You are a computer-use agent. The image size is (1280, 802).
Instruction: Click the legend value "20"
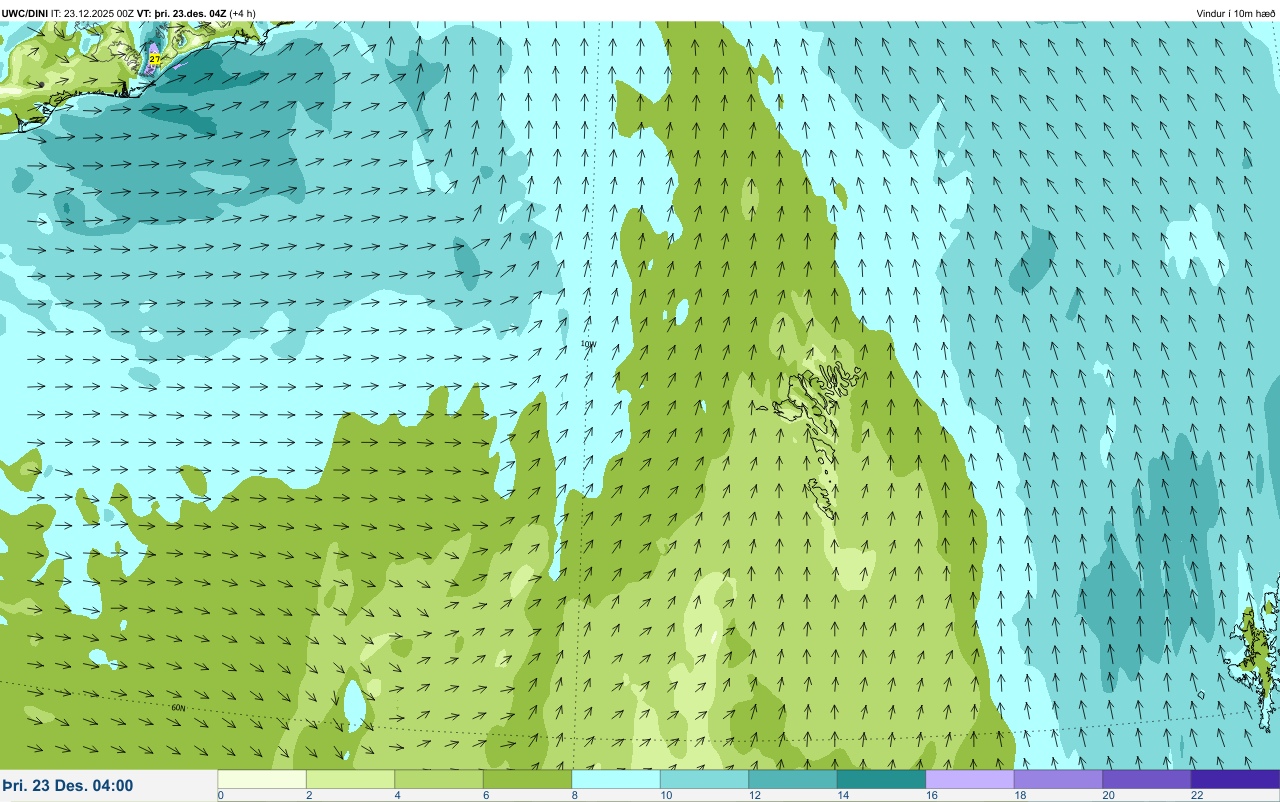[x=1108, y=795]
